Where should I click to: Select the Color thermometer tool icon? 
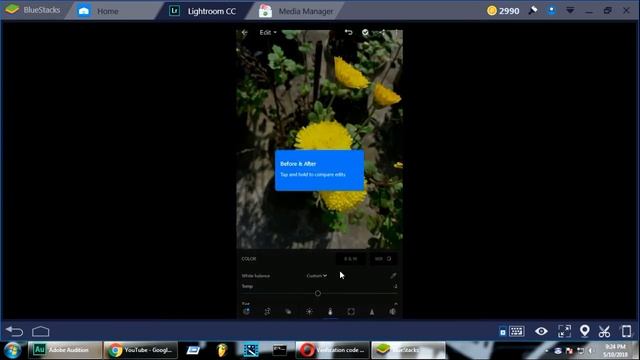(x=330, y=312)
